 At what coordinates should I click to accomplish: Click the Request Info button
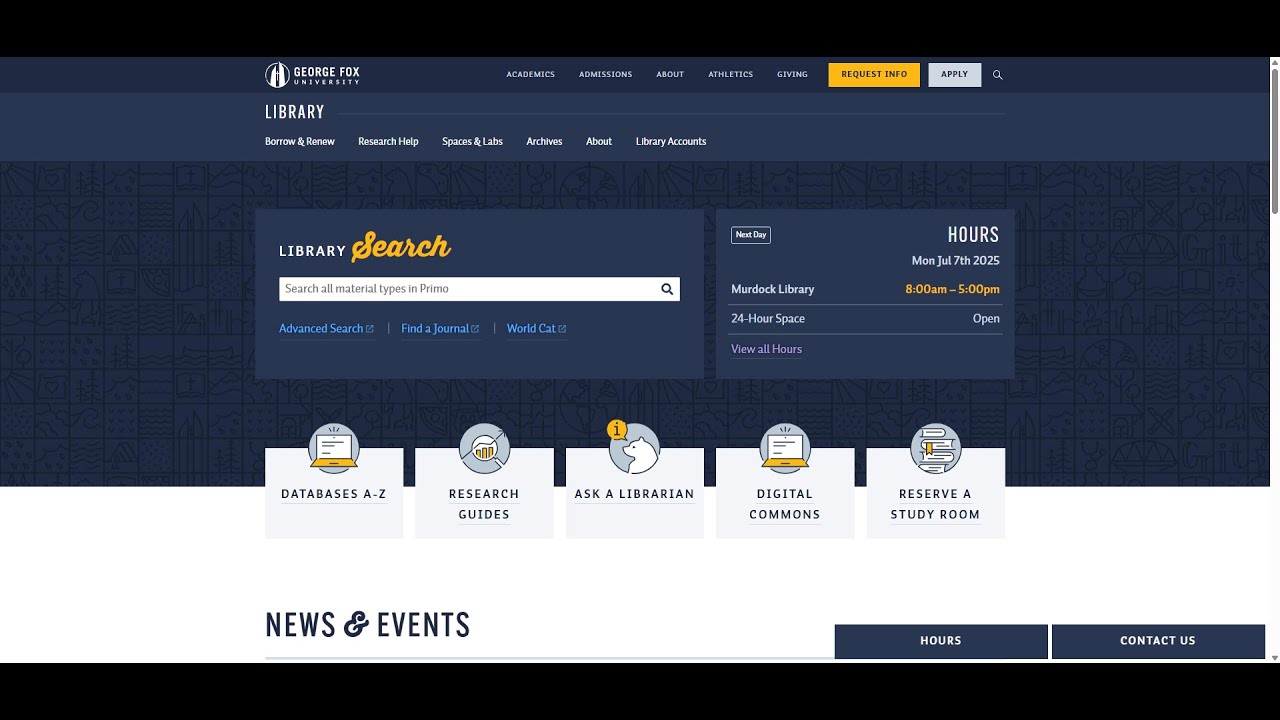874,75
